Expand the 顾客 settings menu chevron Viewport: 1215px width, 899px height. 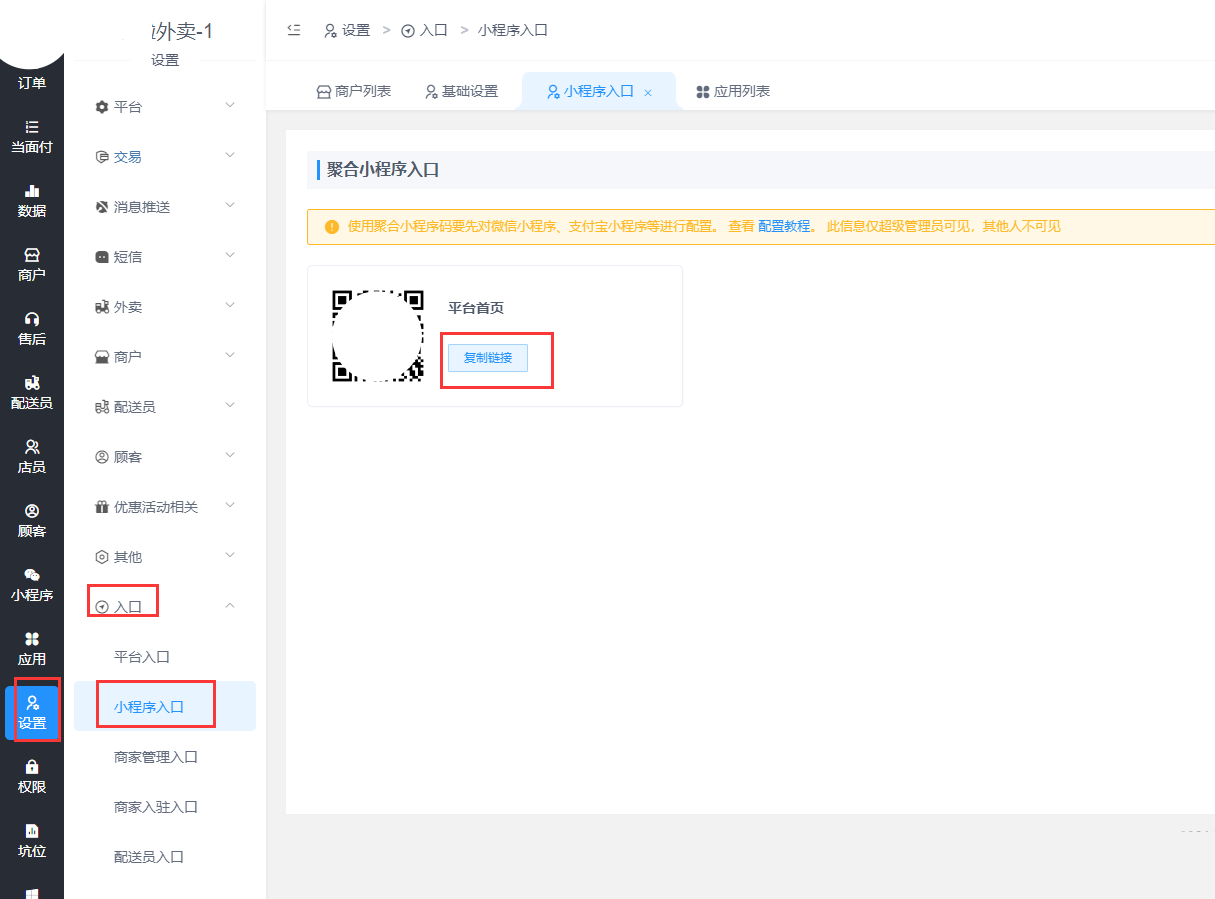coord(230,455)
